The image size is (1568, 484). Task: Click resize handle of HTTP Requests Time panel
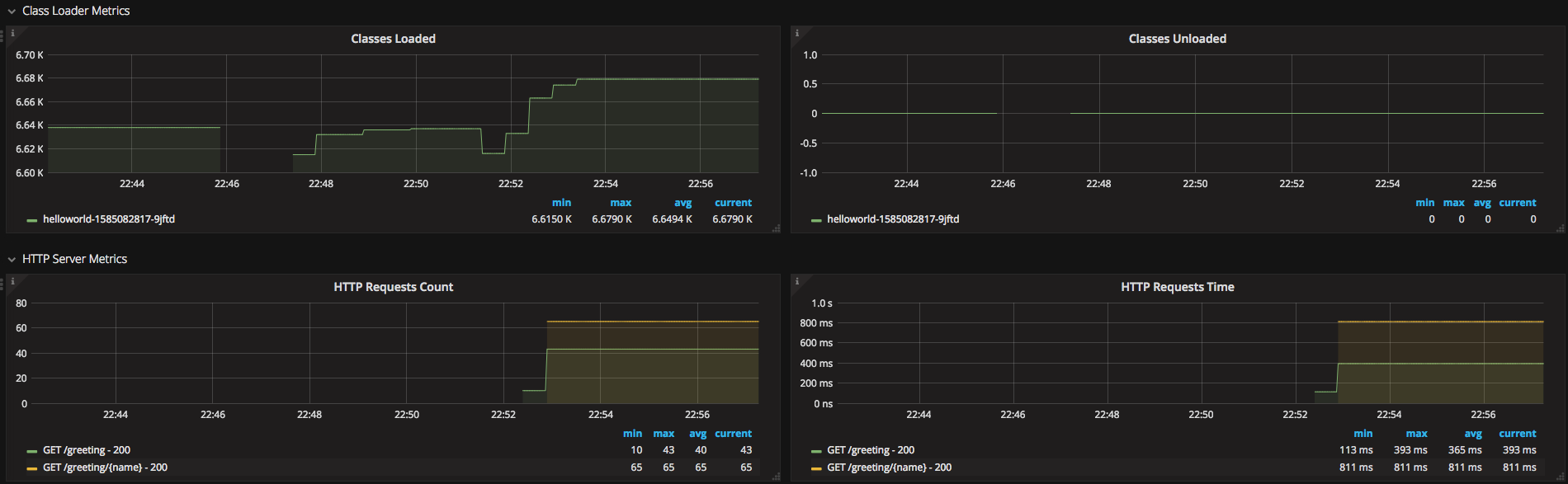(1560, 477)
